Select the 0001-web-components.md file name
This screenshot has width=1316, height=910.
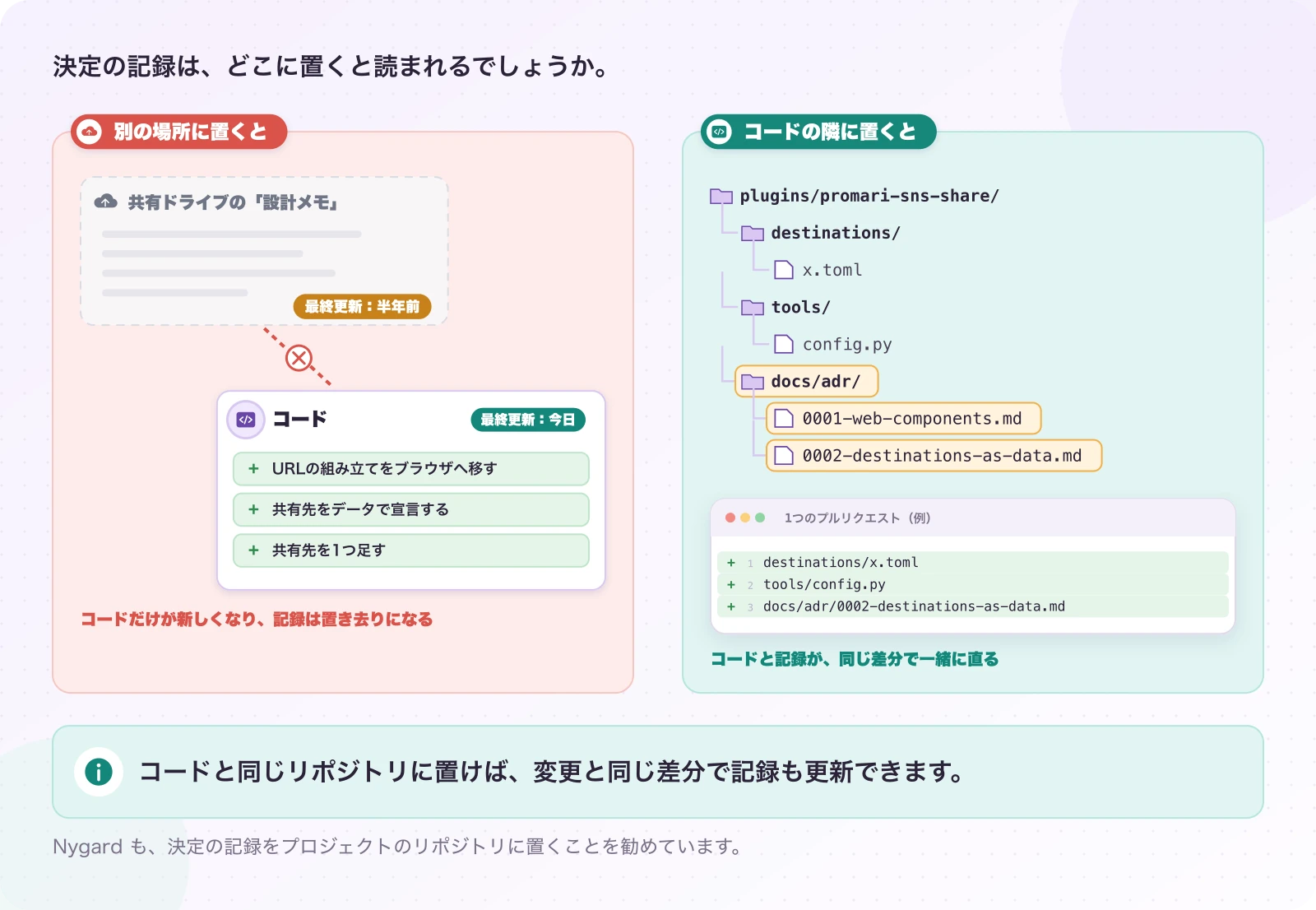click(x=912, y=418)
